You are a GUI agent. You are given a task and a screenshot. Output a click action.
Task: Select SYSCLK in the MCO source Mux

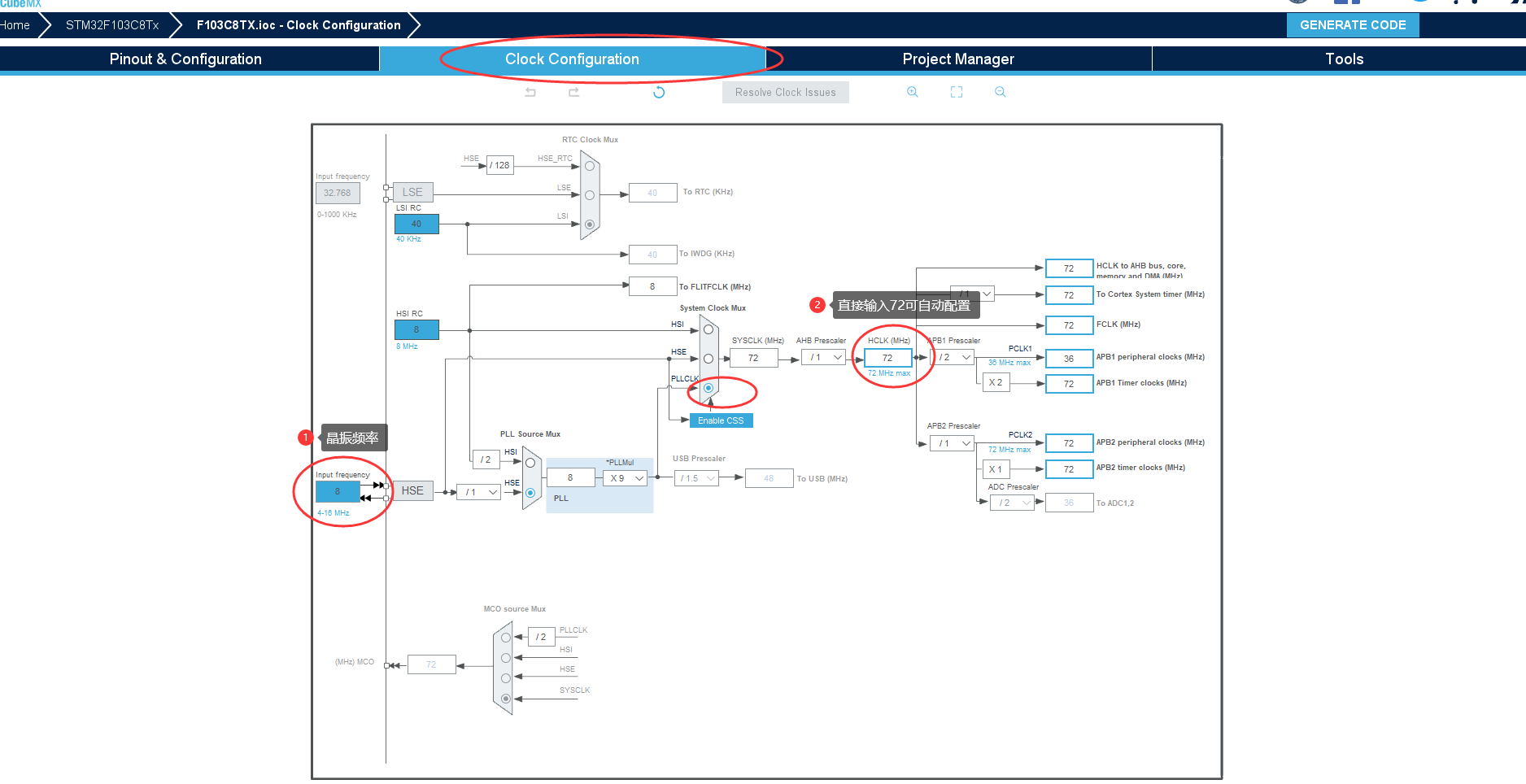[506, 699]
